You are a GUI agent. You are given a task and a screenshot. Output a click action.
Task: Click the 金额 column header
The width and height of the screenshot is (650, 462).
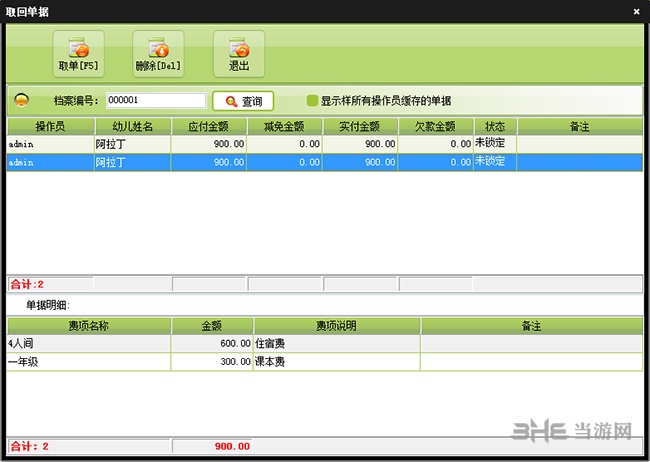coord(212,326)
